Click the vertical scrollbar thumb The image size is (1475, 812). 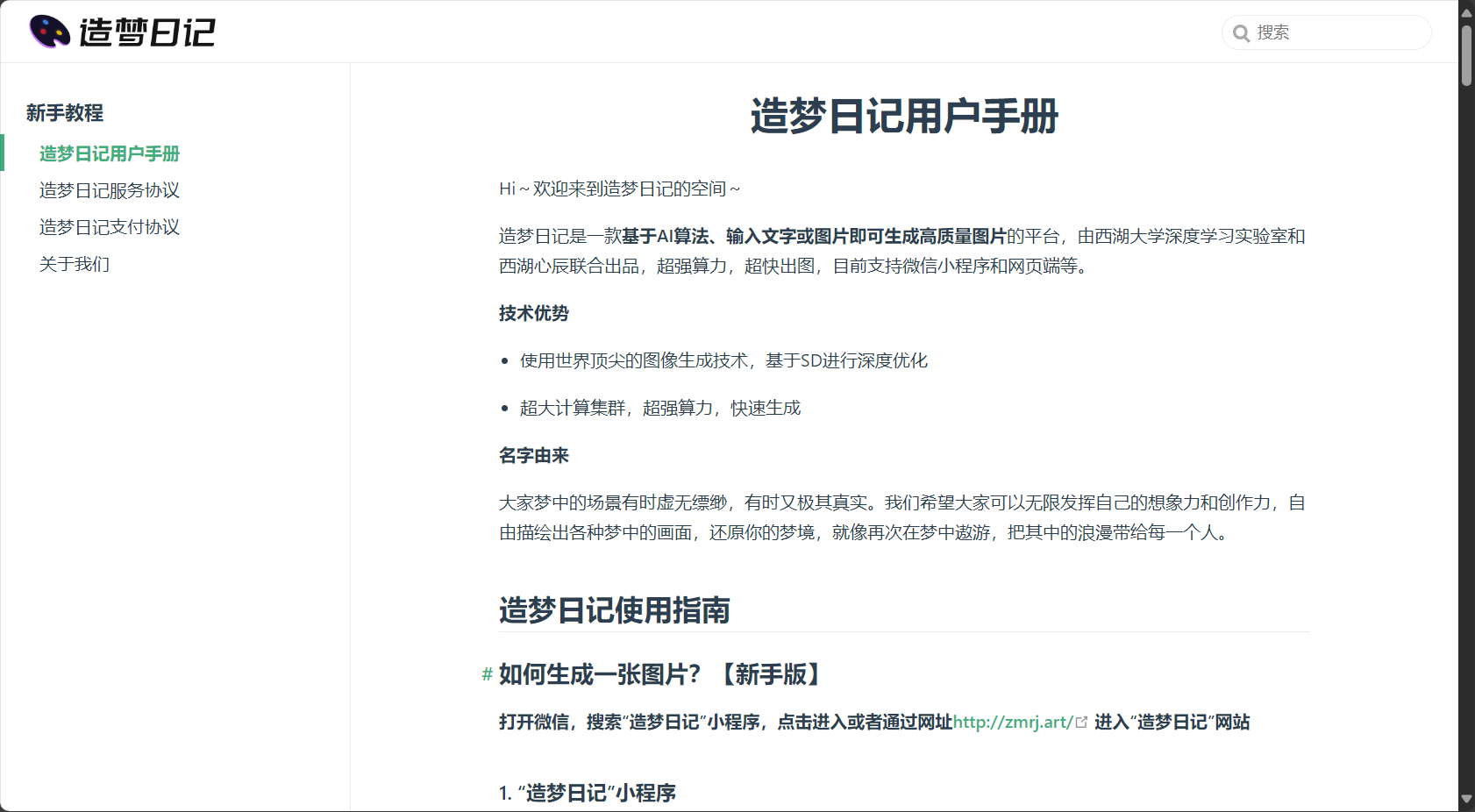click(x=1466, y=55)
